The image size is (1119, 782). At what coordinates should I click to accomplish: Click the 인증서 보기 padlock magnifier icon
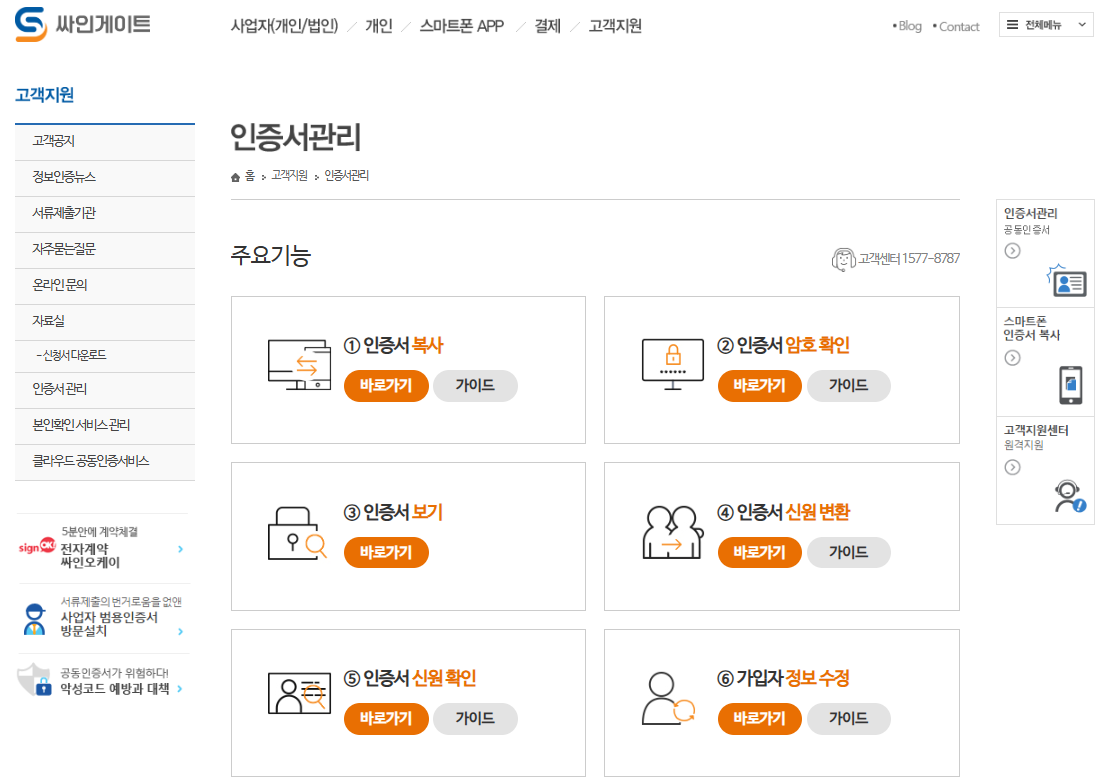(297, 532)
